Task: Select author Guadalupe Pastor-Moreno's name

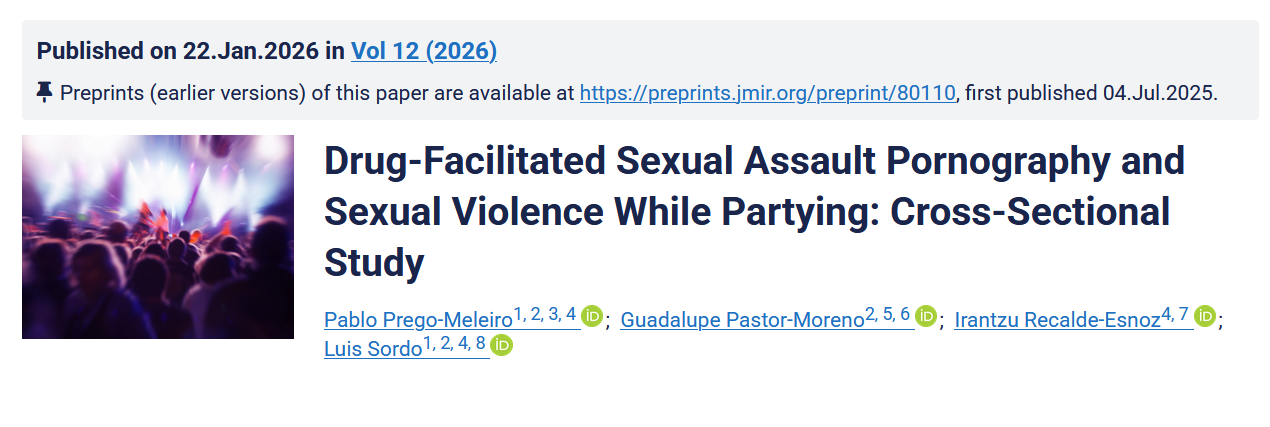Action: (x=741, y=320)
